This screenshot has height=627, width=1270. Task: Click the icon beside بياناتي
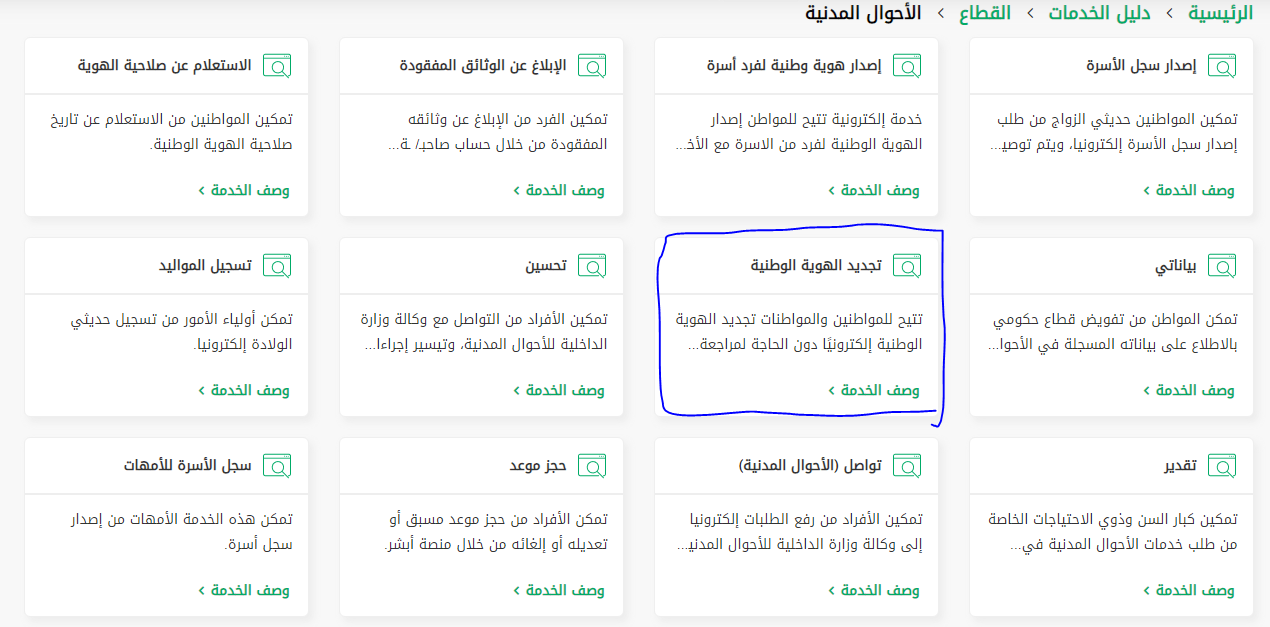coord(1222,266)
